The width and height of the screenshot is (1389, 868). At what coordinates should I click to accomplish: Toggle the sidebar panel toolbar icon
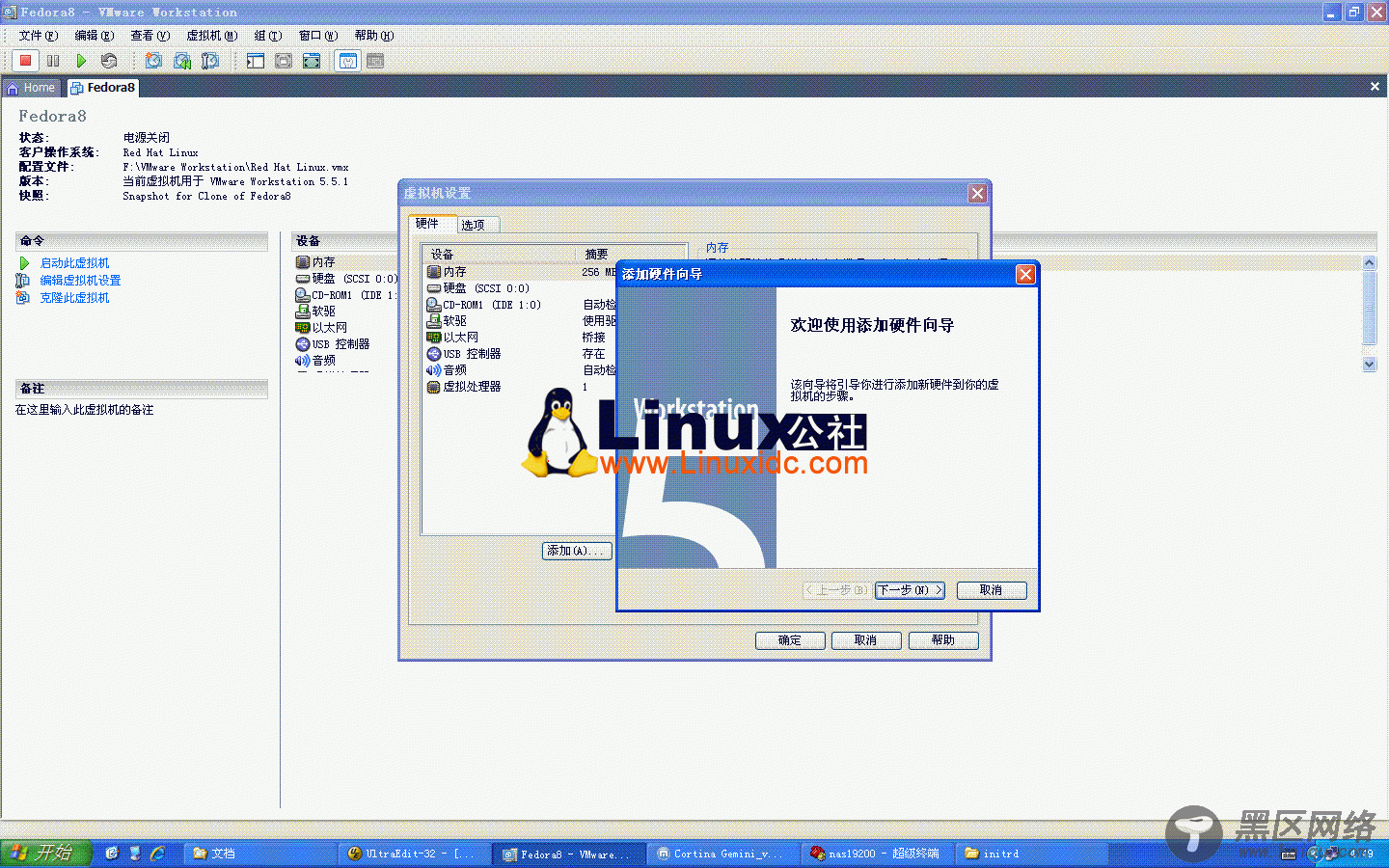(256, 61)
